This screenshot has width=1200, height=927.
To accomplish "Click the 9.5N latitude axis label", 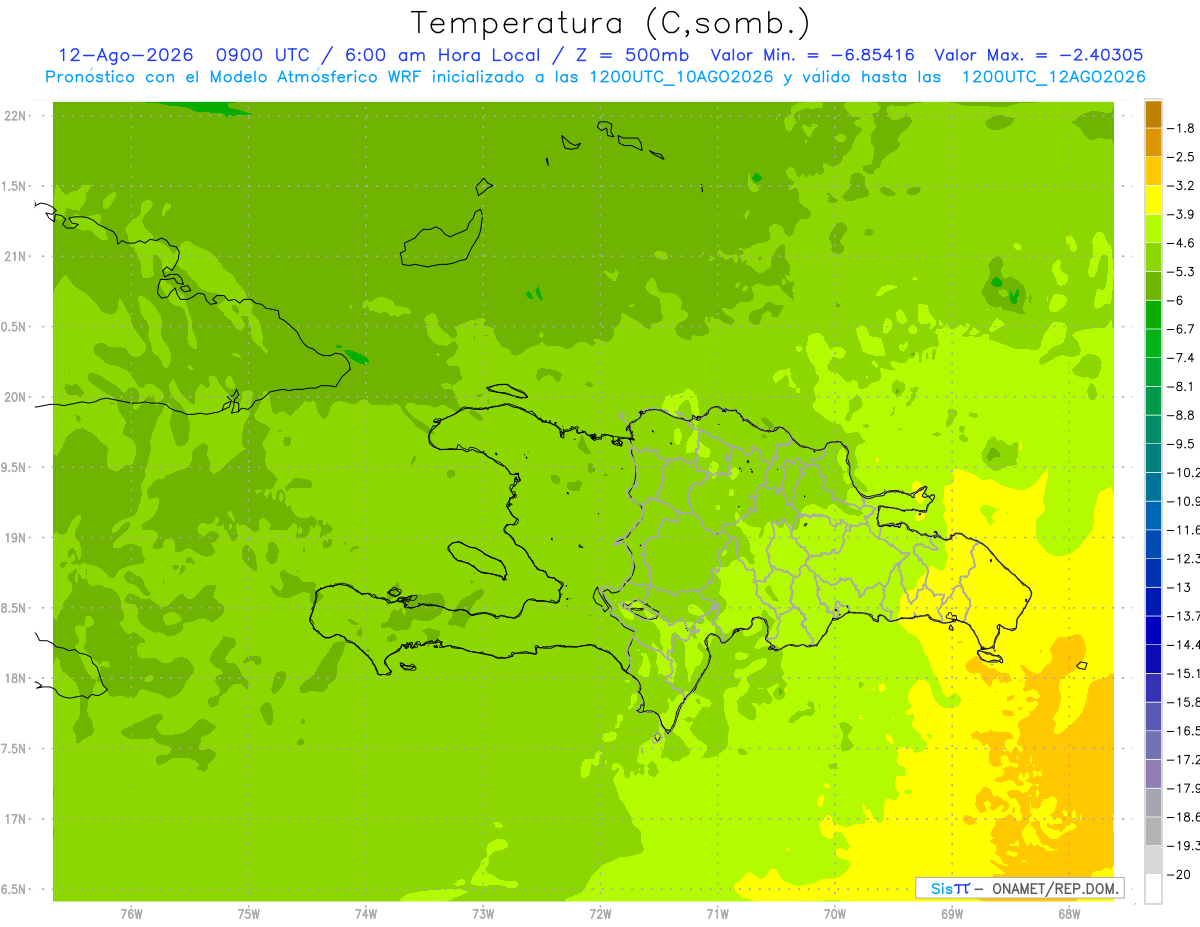I will click(15, 468).
